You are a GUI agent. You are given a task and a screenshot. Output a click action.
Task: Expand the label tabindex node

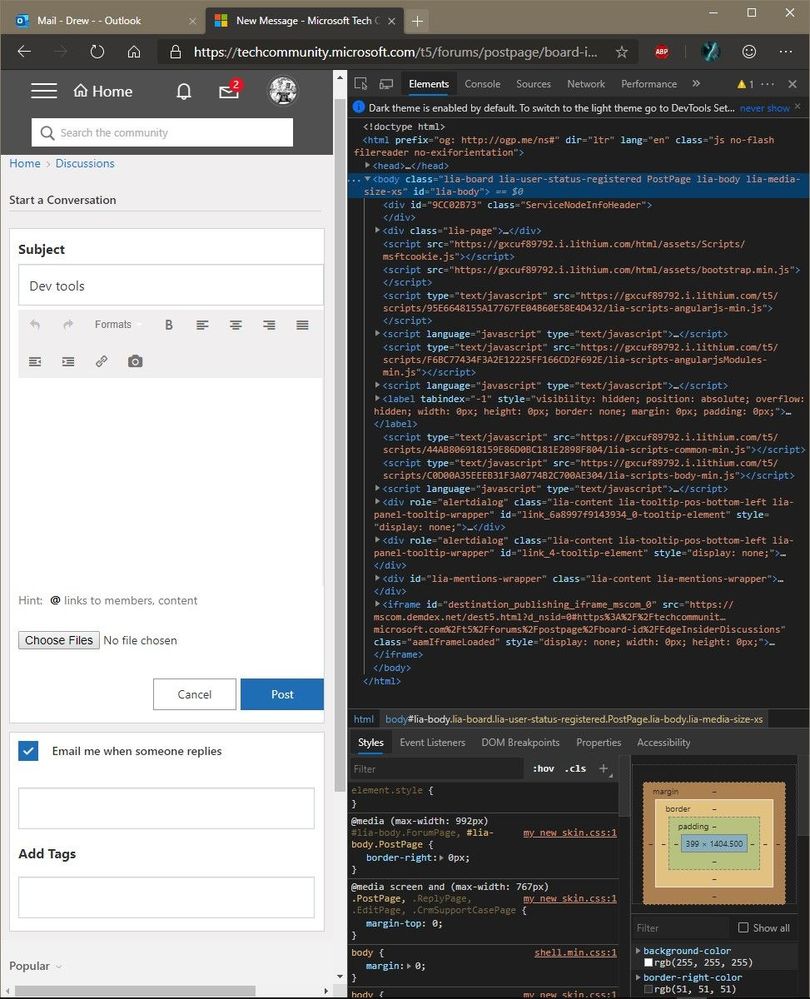pos(377,399)
